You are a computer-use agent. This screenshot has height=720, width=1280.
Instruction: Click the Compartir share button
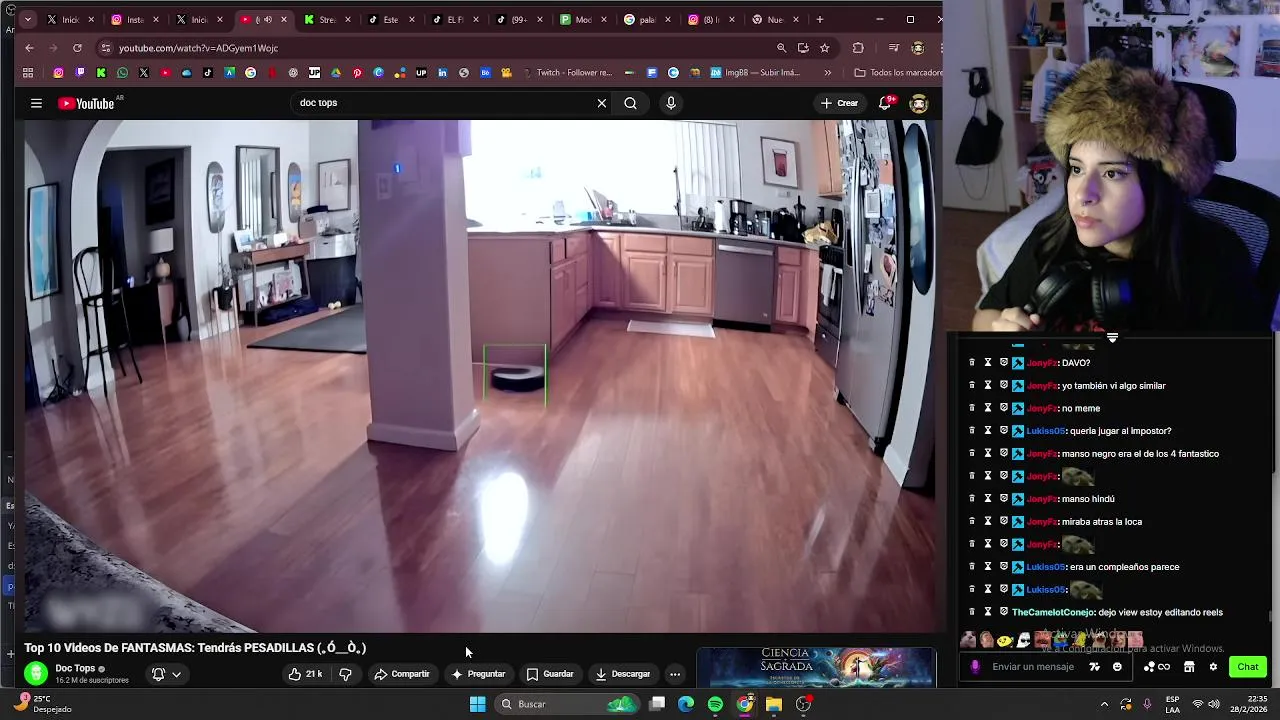[402, 674]
